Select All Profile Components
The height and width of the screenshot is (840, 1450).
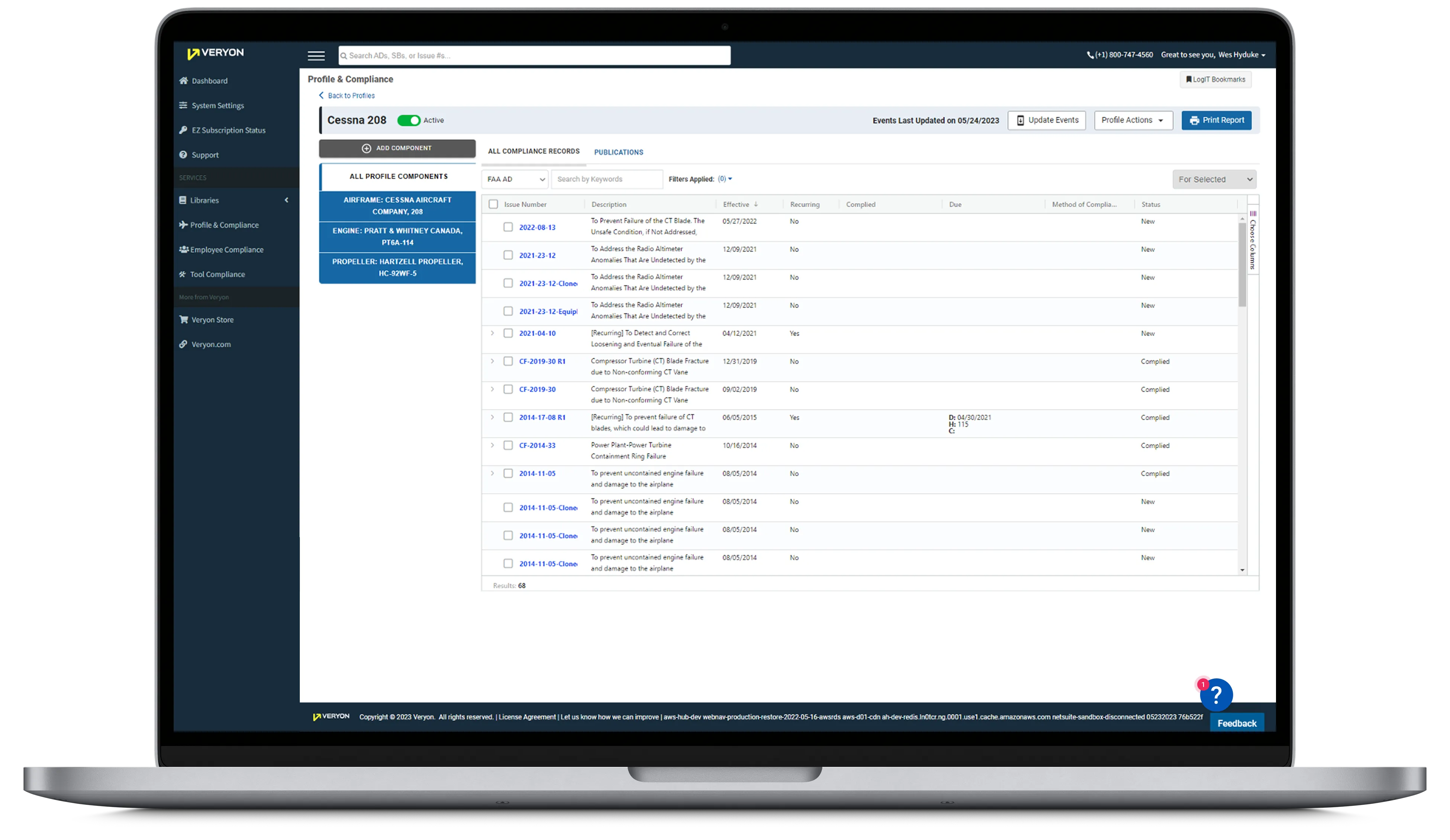(x=397, y=177)
